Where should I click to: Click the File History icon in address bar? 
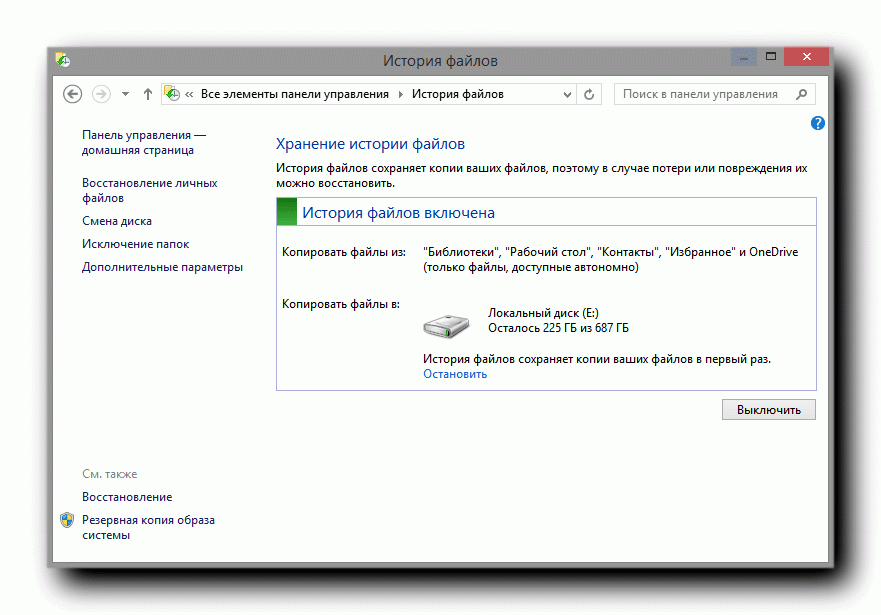click(x=171, y=94)
